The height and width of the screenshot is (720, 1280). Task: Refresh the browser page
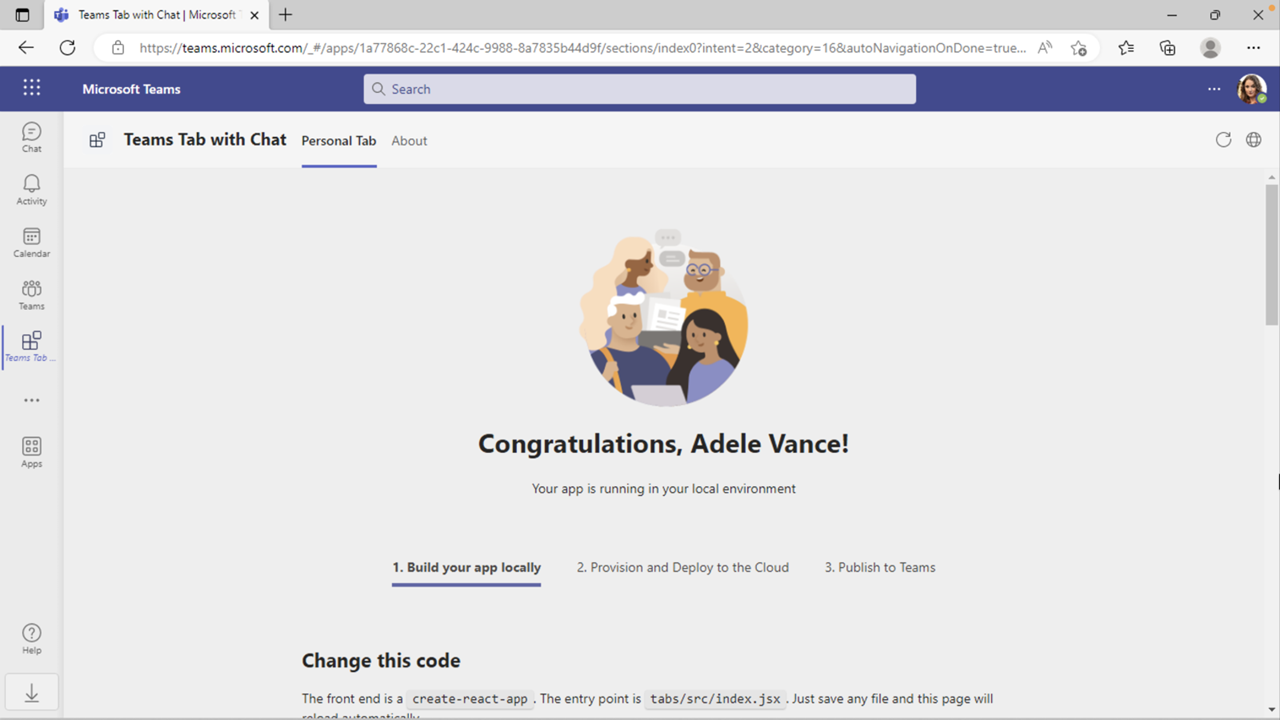[67, 47]
